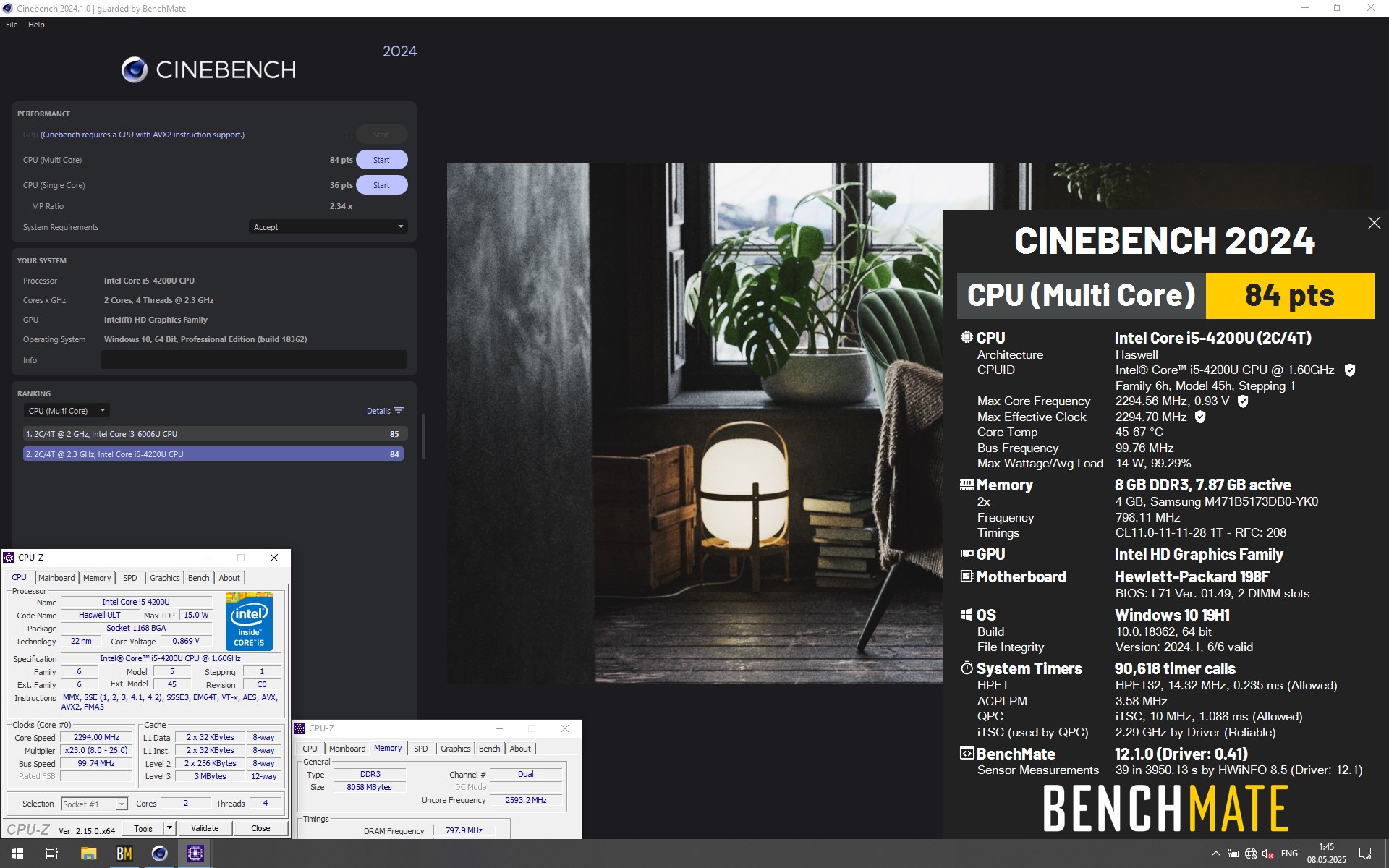Open the Socket #1 selection dropdown
This screenshot has width=1389, height=868.
94,804
